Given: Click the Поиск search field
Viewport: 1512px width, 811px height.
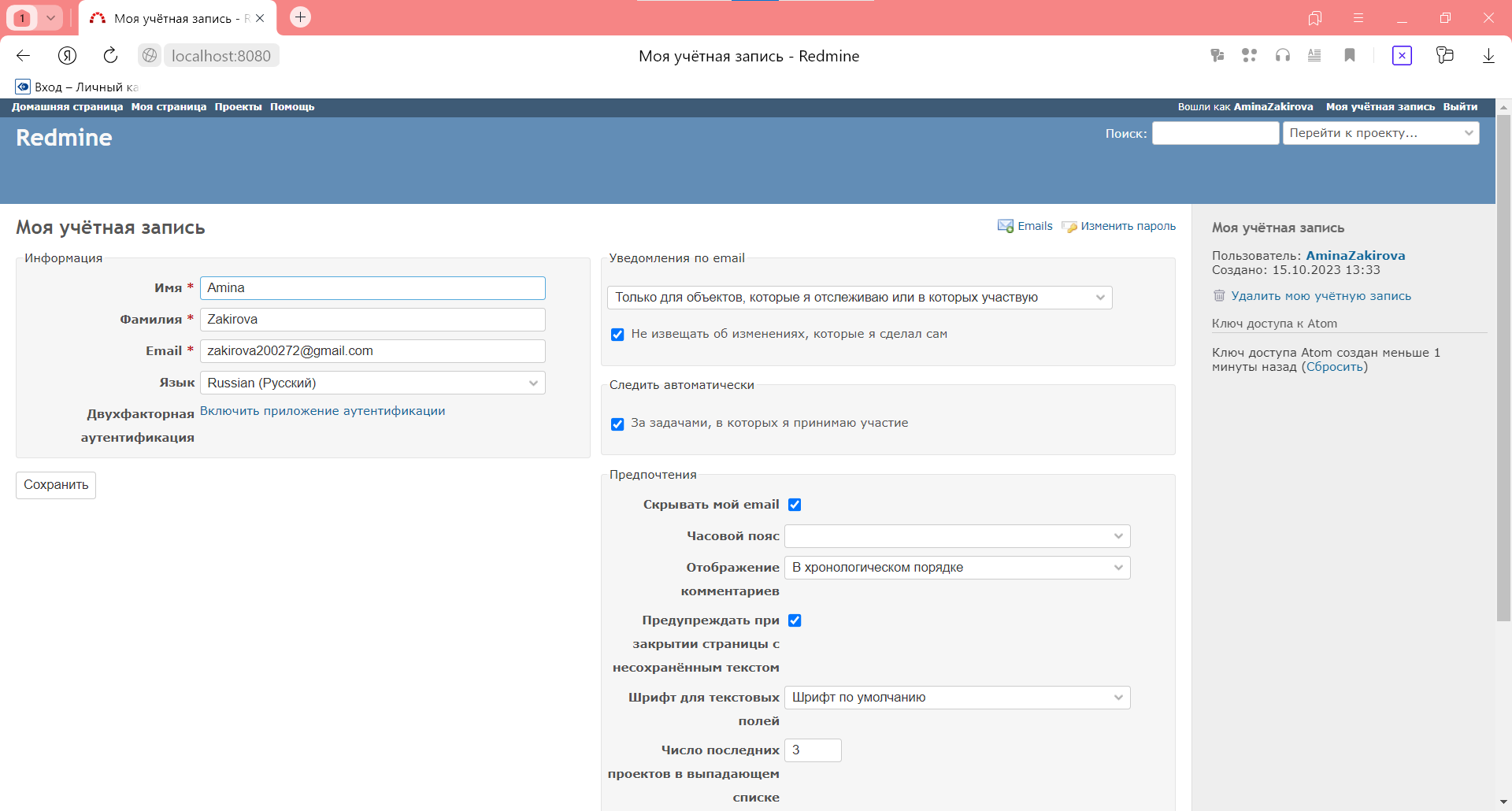Looking at the screenshot, I should 1215,133.
